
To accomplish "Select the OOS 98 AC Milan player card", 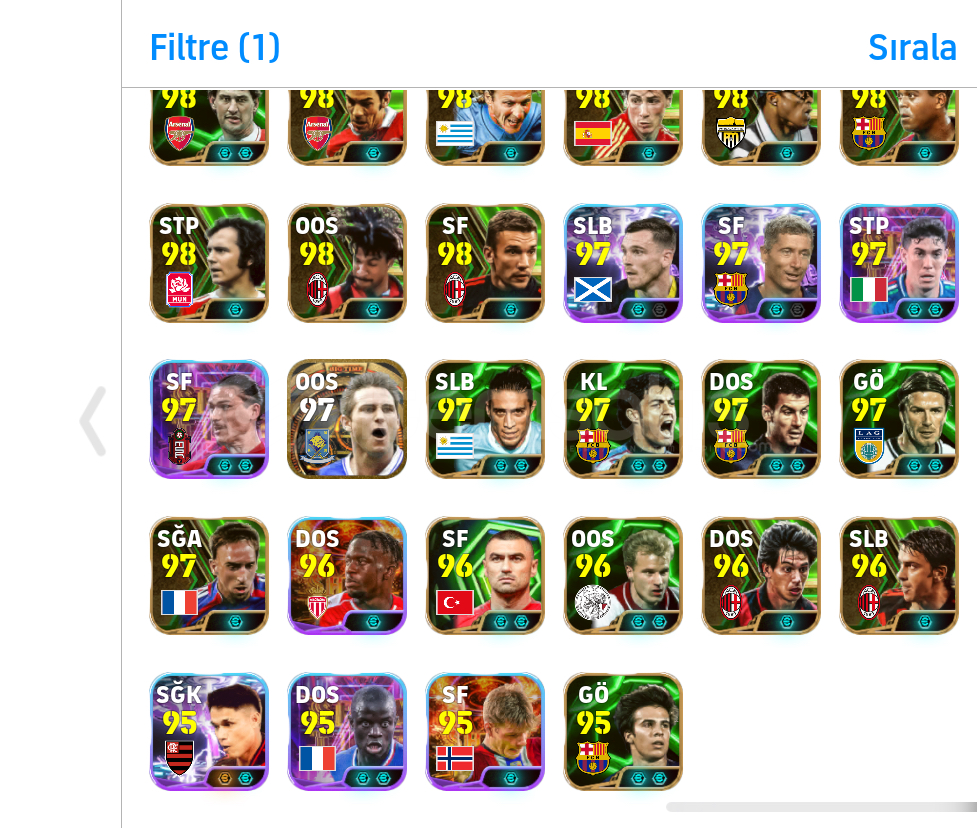I will click(x=347, y=263).
